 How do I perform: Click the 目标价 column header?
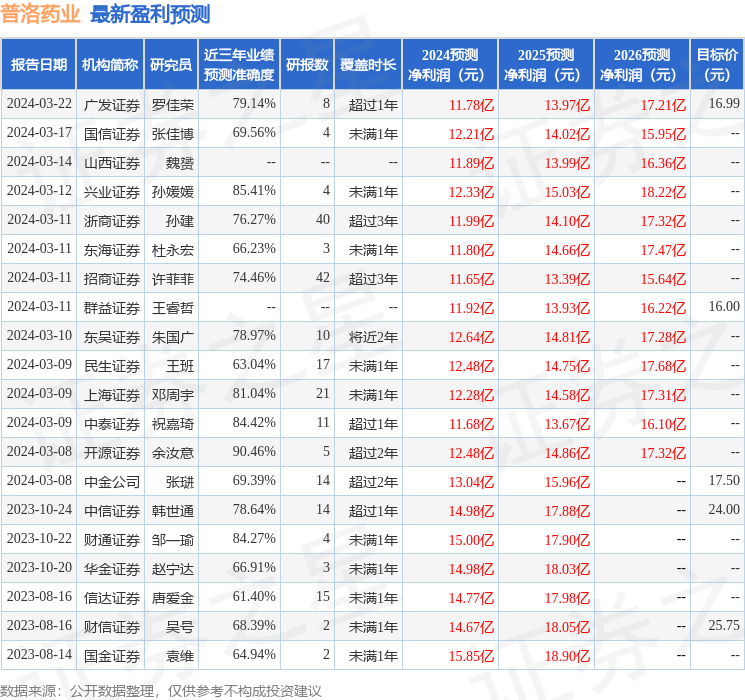(x=717, y=65)
